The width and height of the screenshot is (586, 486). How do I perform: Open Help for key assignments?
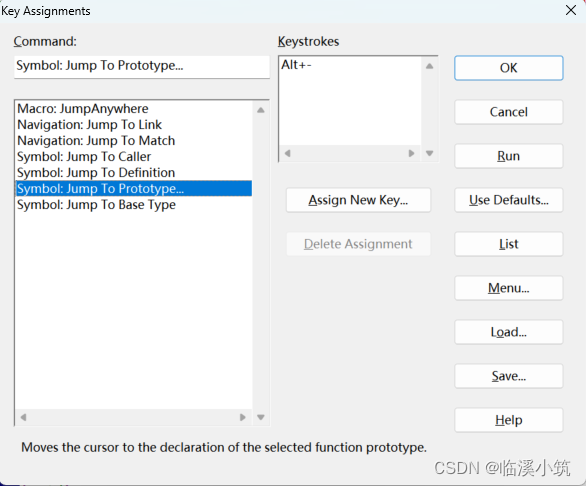click(508, 420)
